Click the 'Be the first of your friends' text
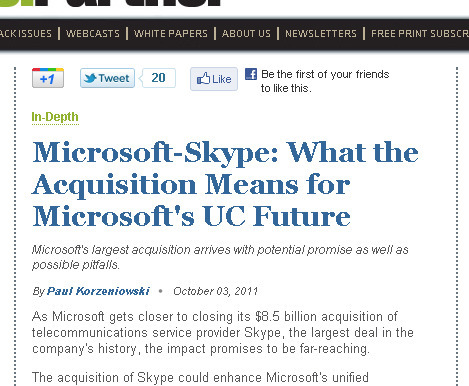The image size is (469, 386). pyautogui.click(x=325, y=81)
